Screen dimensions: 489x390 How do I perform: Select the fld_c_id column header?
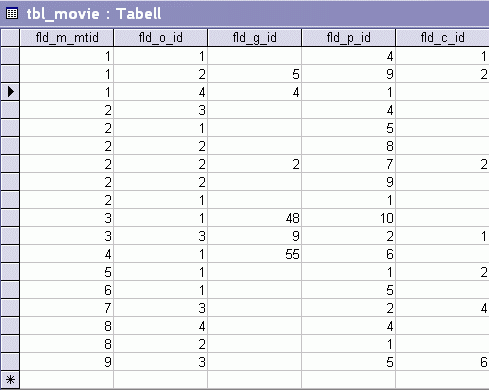pyautogui.click(x=442, y=38)
